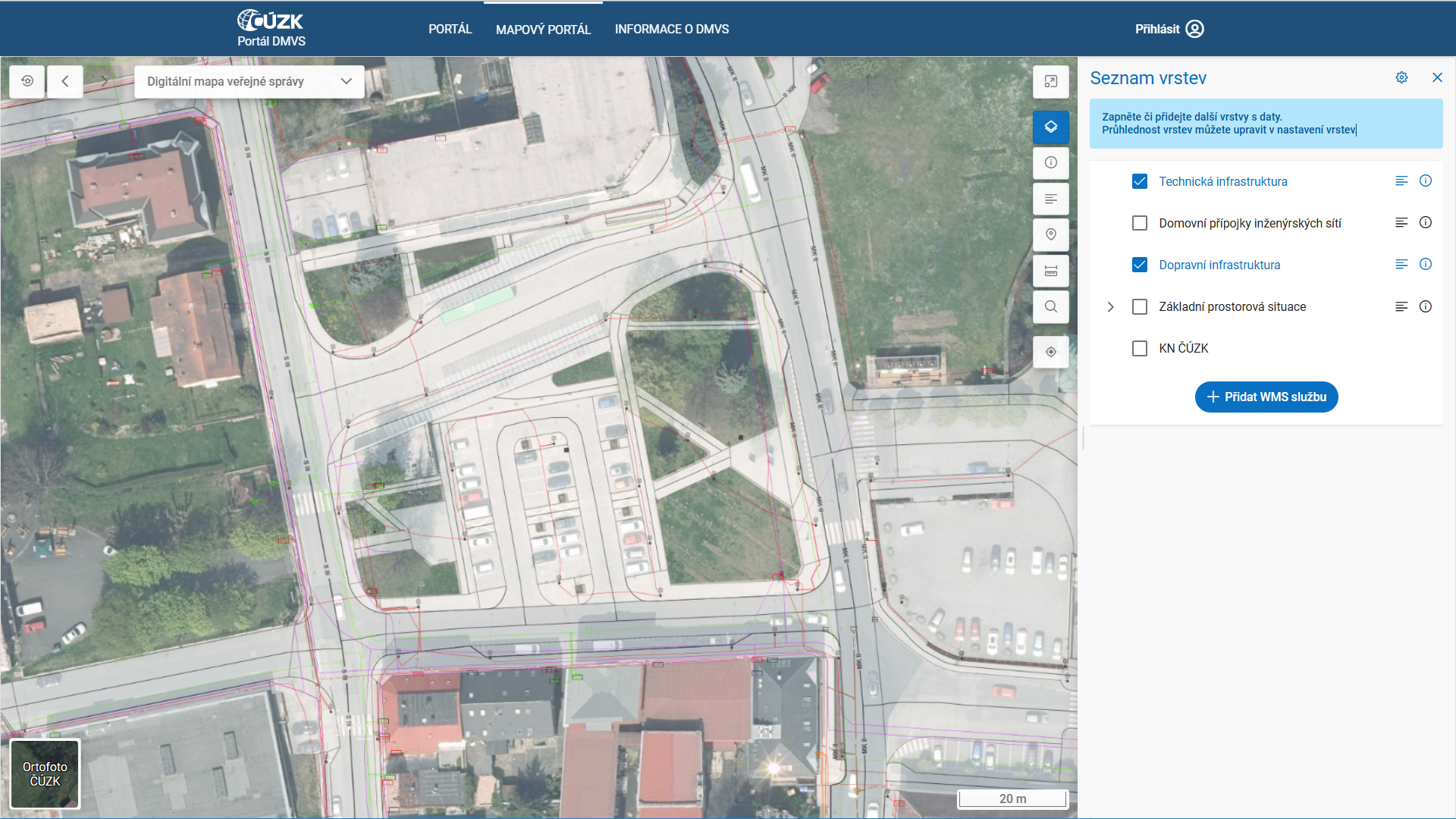Open legend for Dopravní infrastruktura layer
The width and height of the screenshot is (1456, 819).
point(1401,264)
